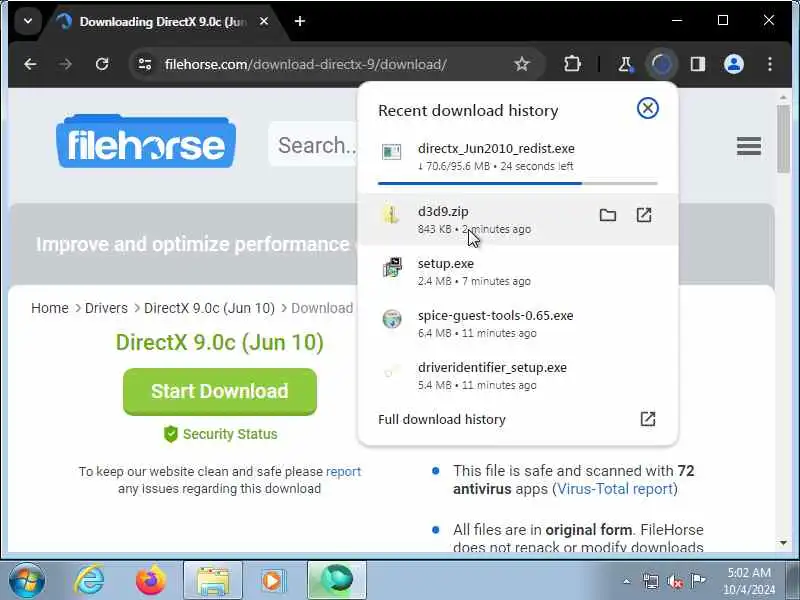Close the Downloading DirectX tab

[x=264, y=21]
